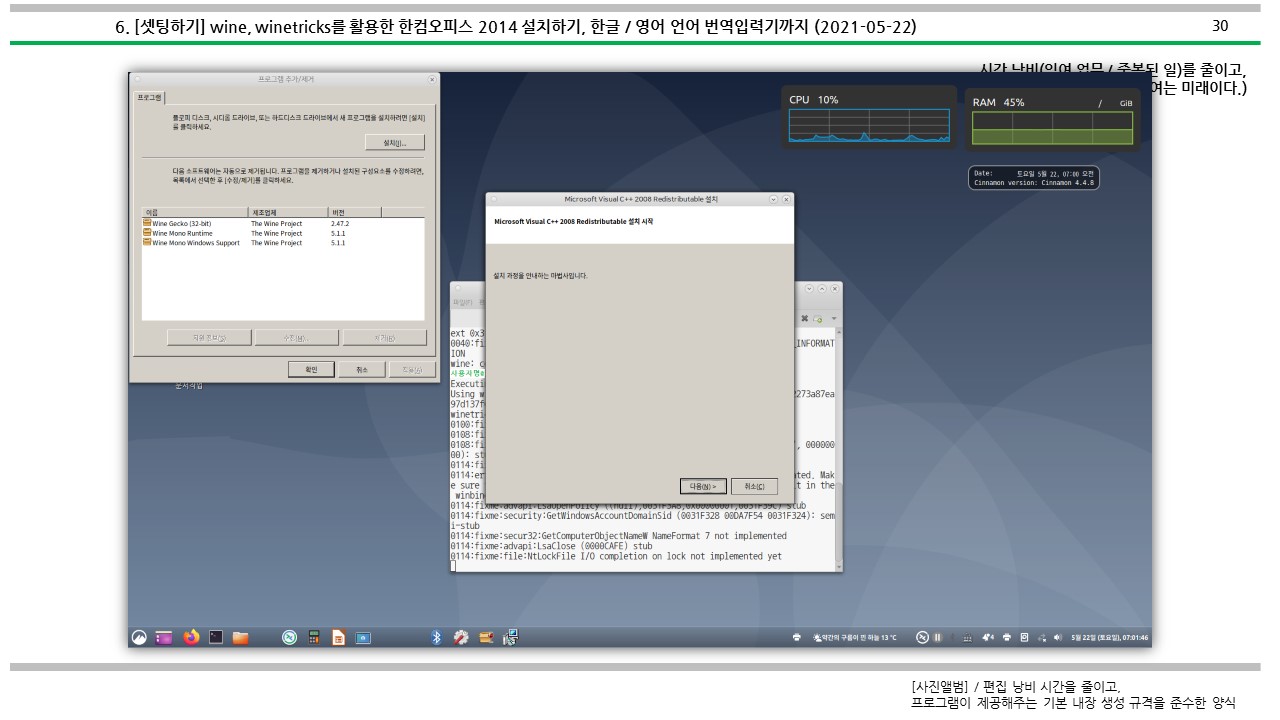The height and width of the screenshot is (720, 1280).
Task: Open the orange Files folder launcher
Action: pos(240,637)
